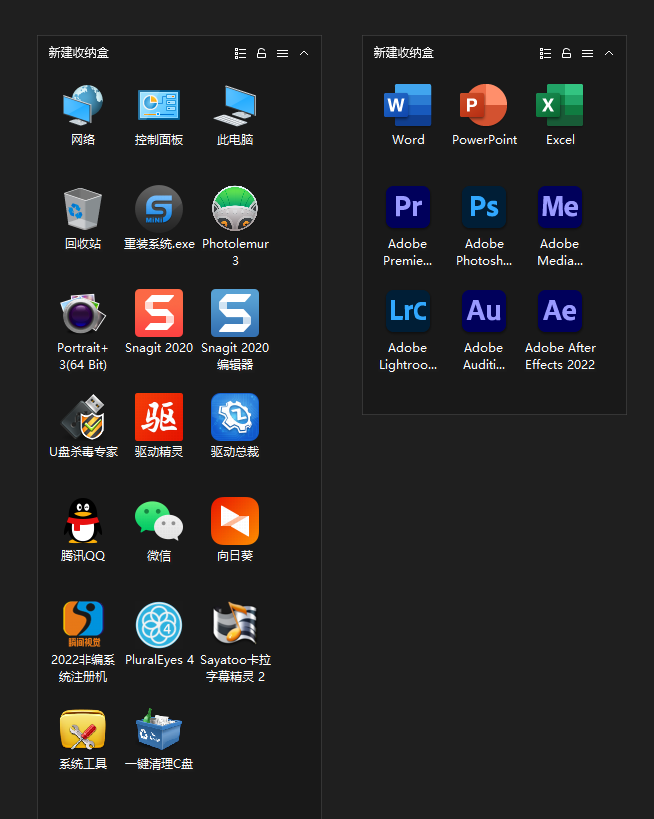This screenshot has height=819, width=654.
Task: Open the left box hamburger menu
Action: pos(283,53)
